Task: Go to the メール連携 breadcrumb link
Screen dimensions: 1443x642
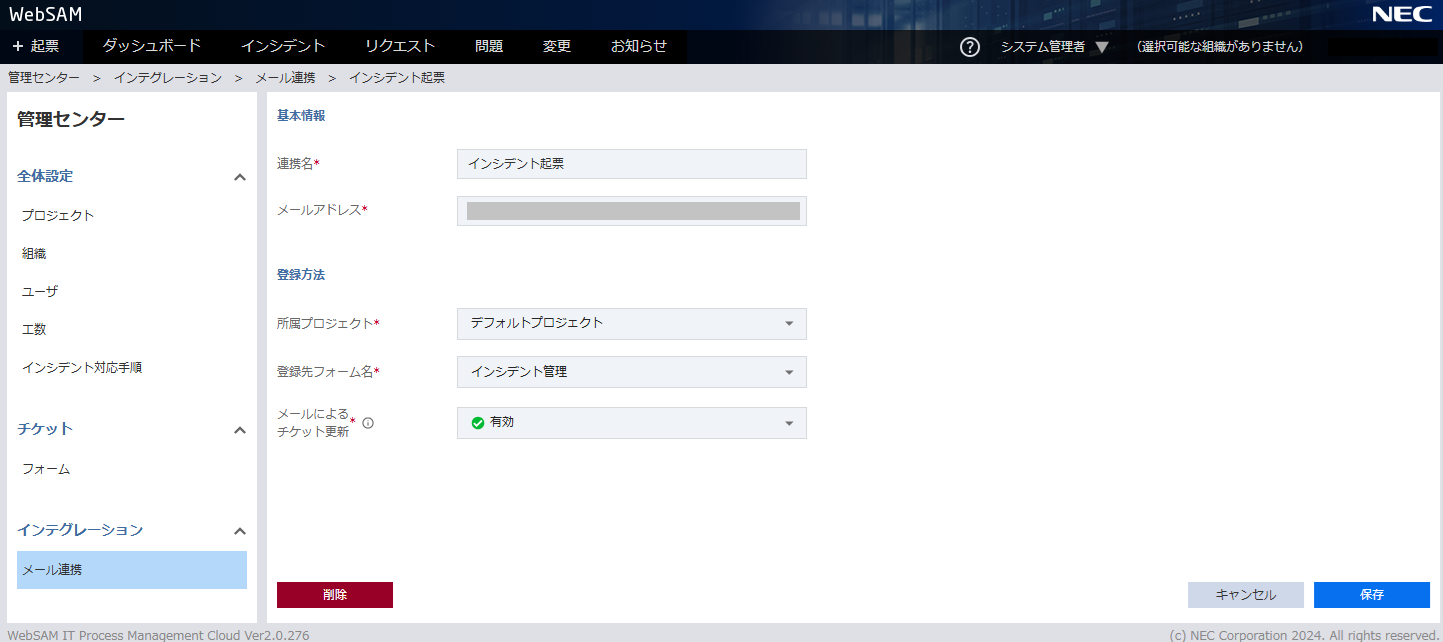Action: 285,78
